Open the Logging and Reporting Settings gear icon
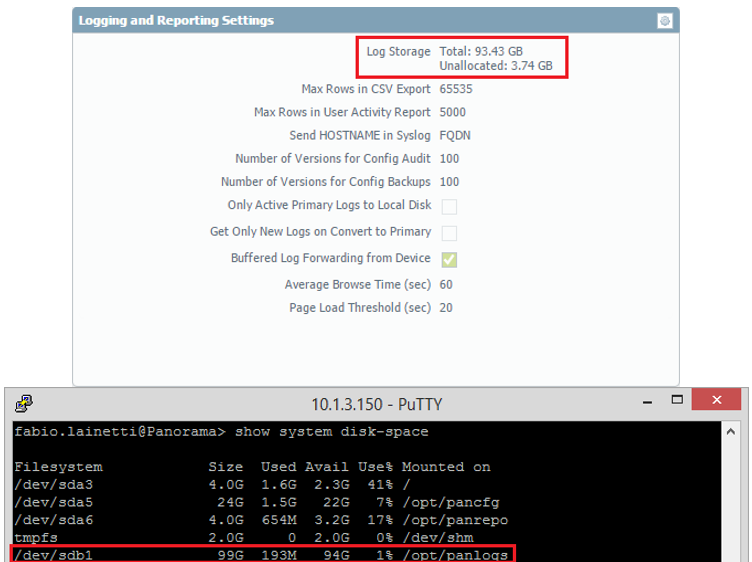Screen dimensions: 752x562 [665, 20]
